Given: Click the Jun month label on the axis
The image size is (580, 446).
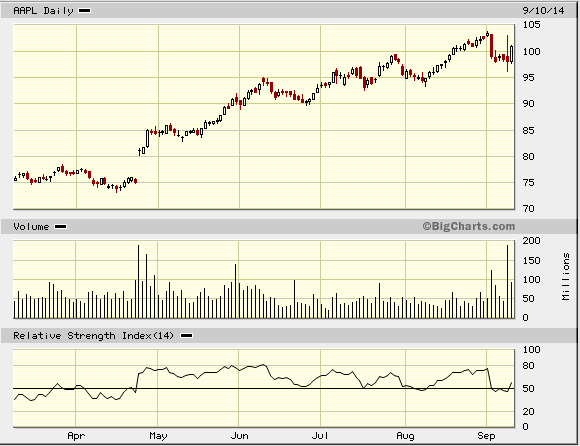Looking at the screenshot, I should pos(239,436).
